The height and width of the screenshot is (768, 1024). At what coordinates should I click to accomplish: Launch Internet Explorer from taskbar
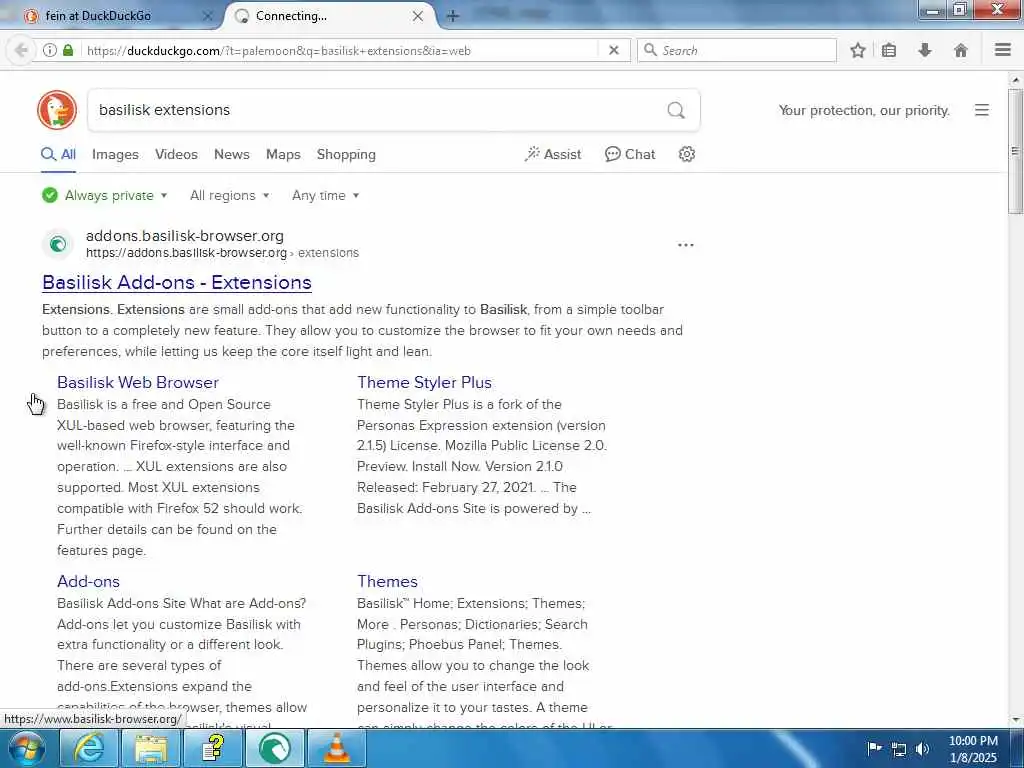coord(88,748)
